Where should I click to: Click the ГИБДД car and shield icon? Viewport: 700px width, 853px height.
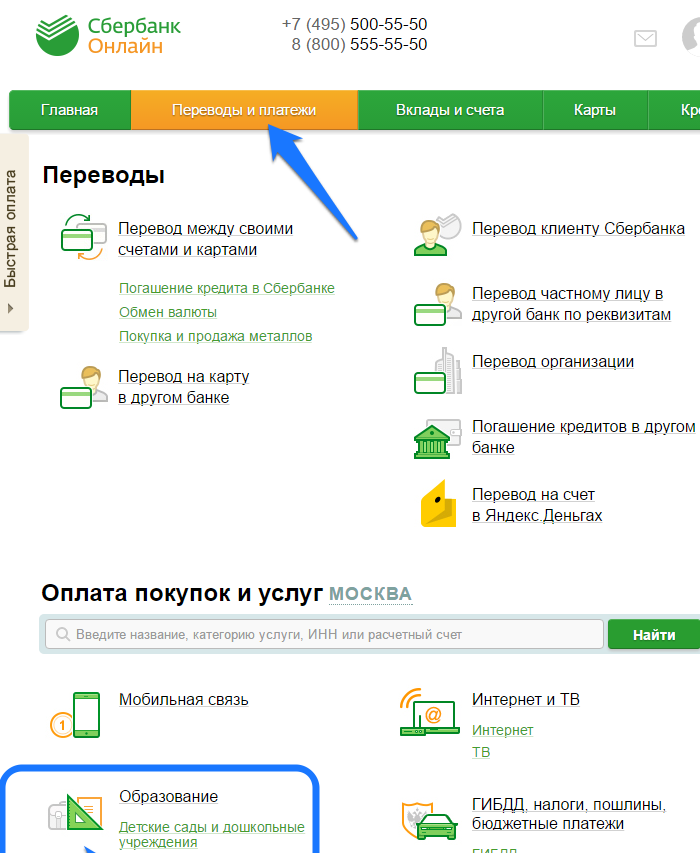[x=429, y=820]
